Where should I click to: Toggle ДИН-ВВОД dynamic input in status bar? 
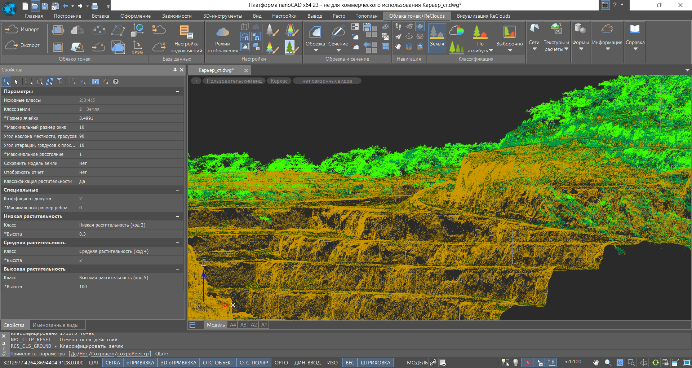pyautogui.click(x=308, y=363)
